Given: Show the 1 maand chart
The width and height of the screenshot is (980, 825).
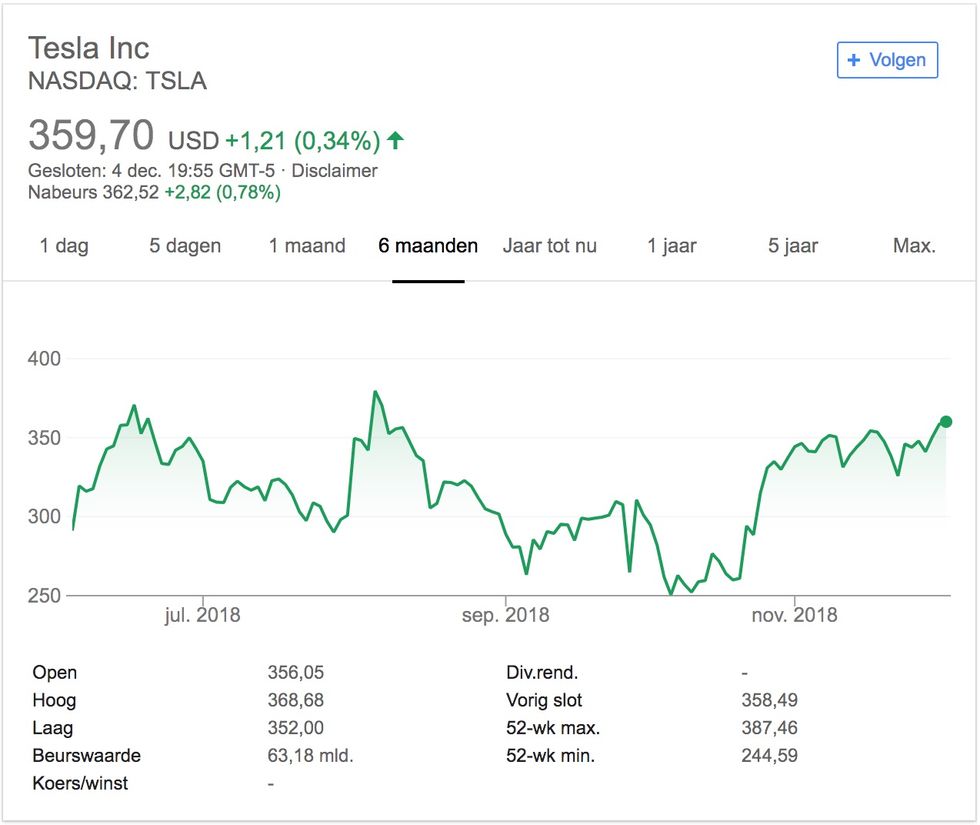Looking at the screenshot, I should 307,246.
